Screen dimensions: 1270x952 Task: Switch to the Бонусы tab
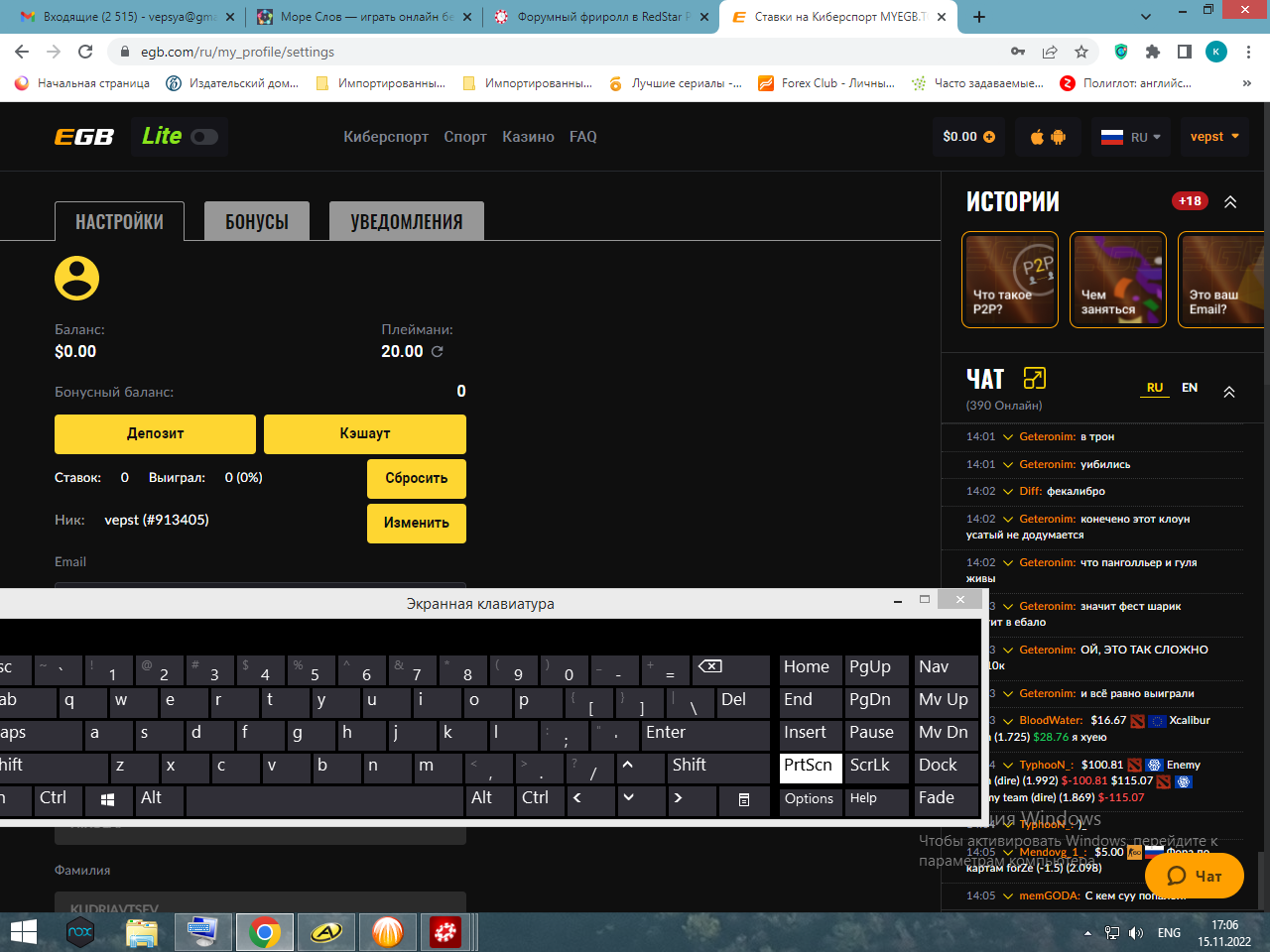pyautogui.click(x=257, y=221)
